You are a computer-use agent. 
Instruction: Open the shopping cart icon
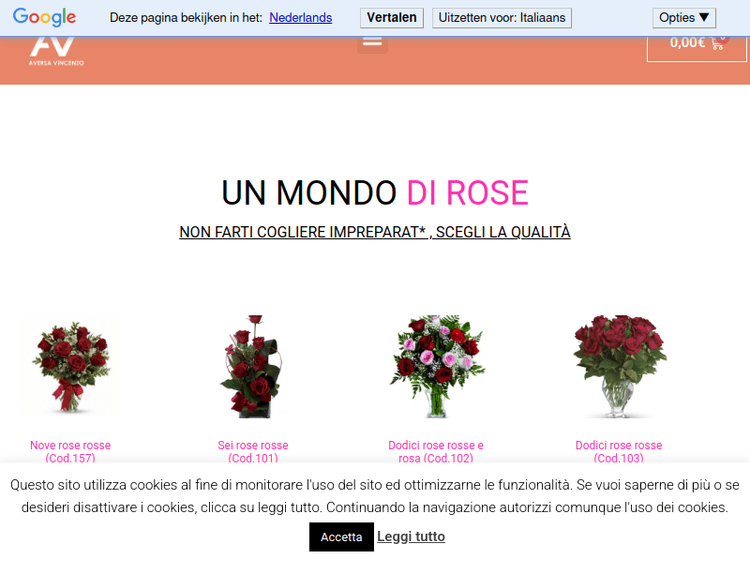717,43
